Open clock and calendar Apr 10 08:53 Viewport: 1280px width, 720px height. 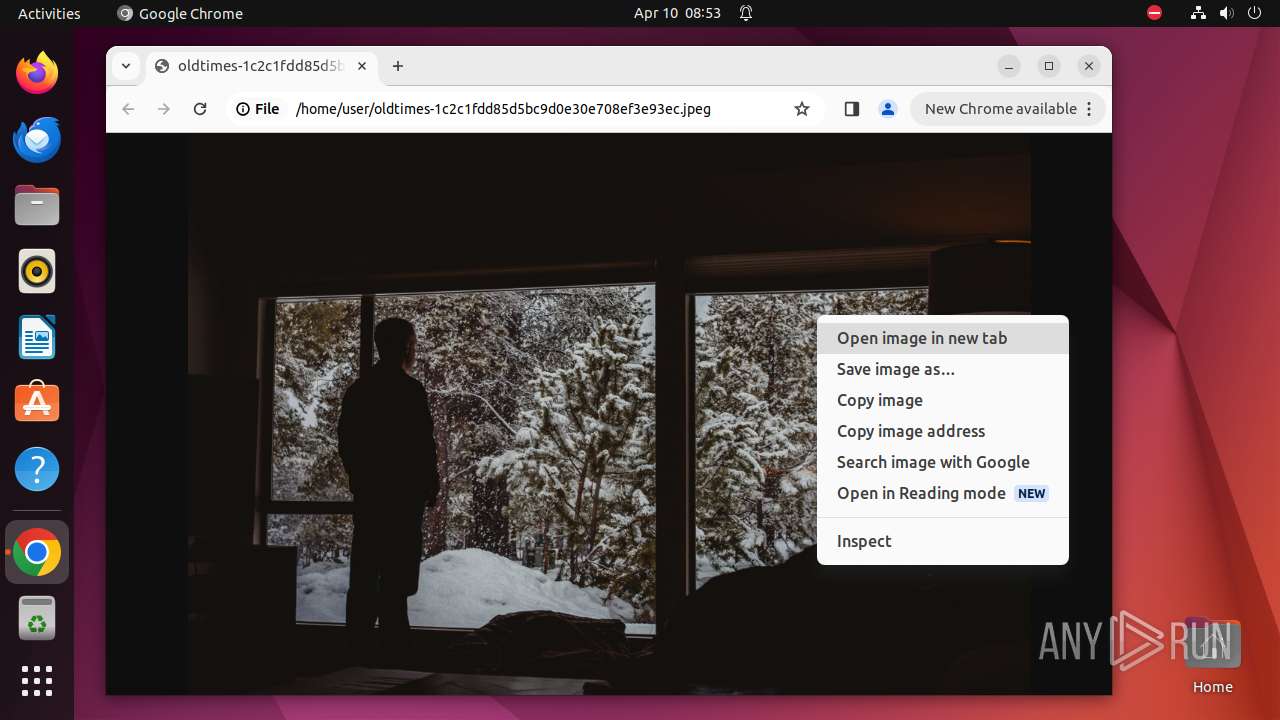click(677, 13)
